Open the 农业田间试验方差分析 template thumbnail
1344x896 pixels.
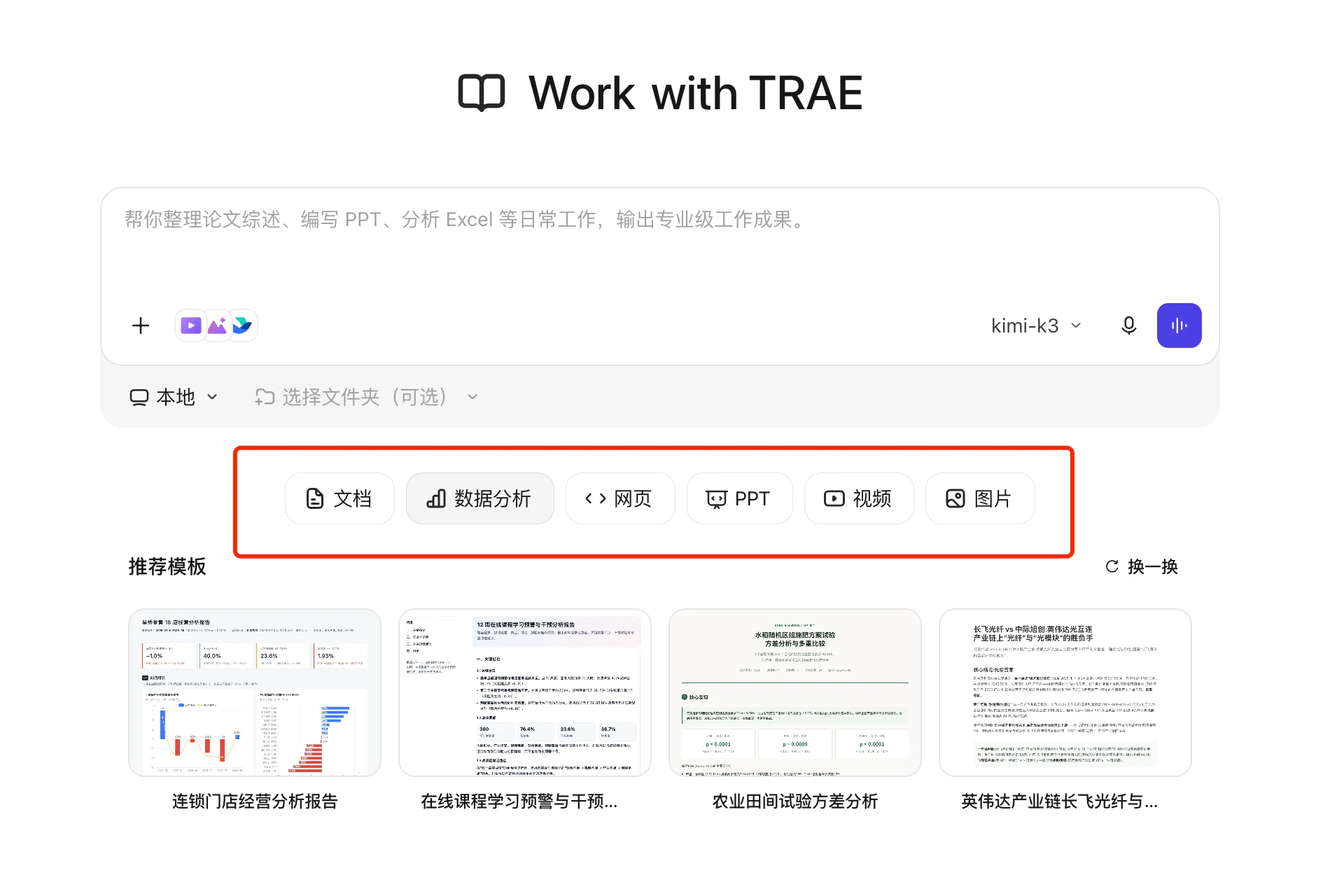pyautogui.click(x=795, y=692)
